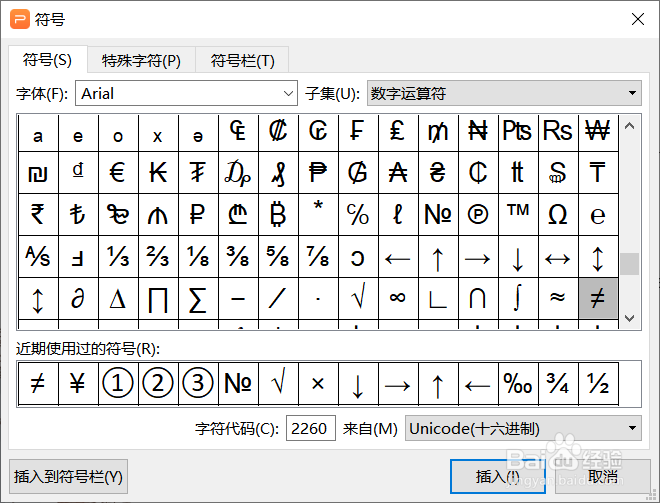660x503 pixels.
Task: Choose the square root symbol in grid
Action: tap(358, 298)
